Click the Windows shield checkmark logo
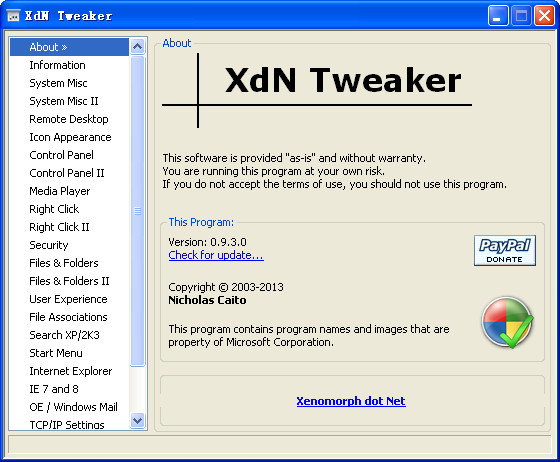The image size is (560, 462). (x=507, y=322)
